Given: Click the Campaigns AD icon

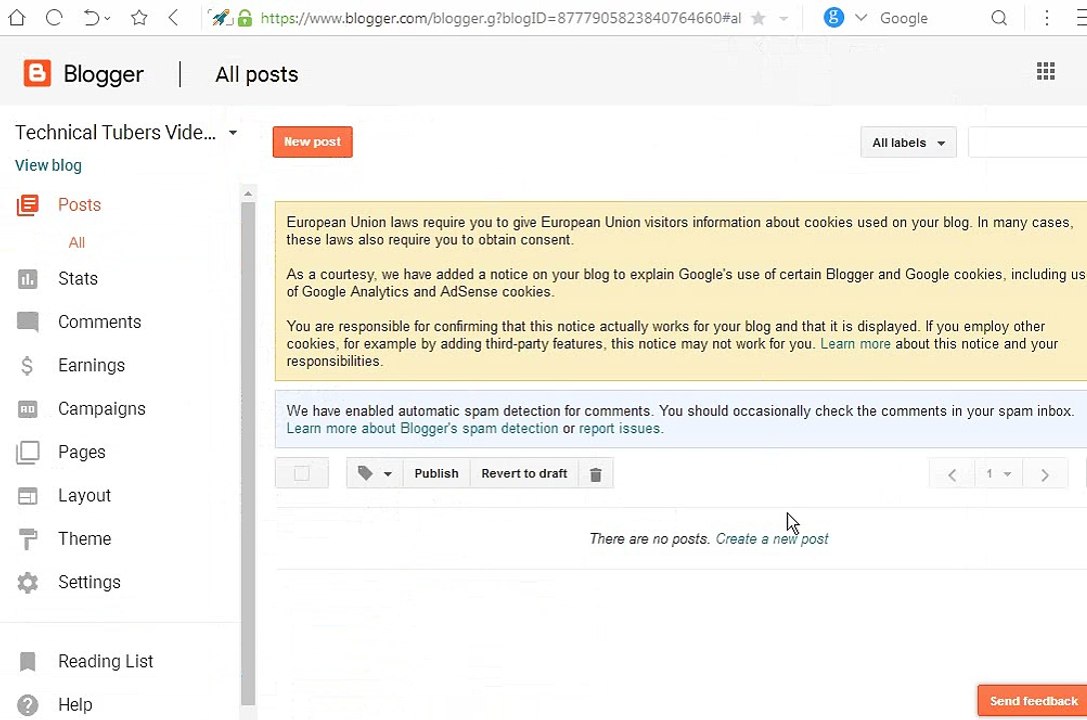Looking at the screenshot, I should pyautogui.click(x=27, y=409).
